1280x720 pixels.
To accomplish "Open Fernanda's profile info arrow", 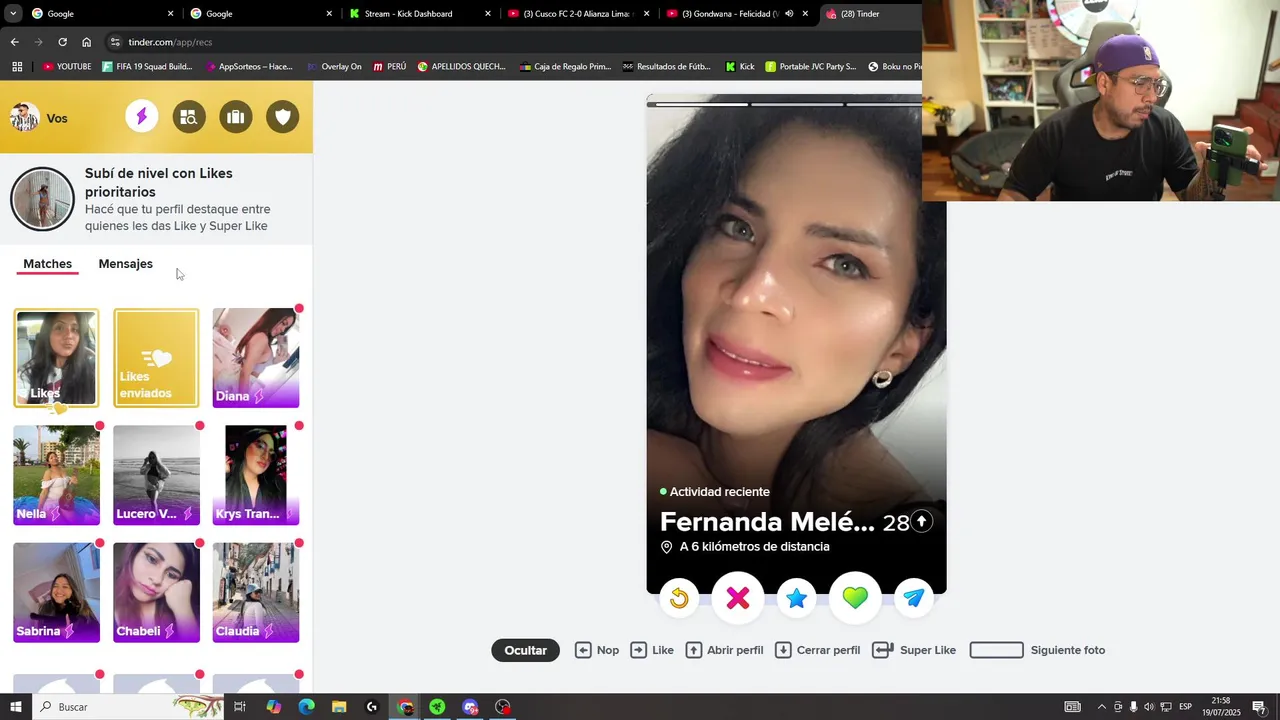I will point(922,521).
